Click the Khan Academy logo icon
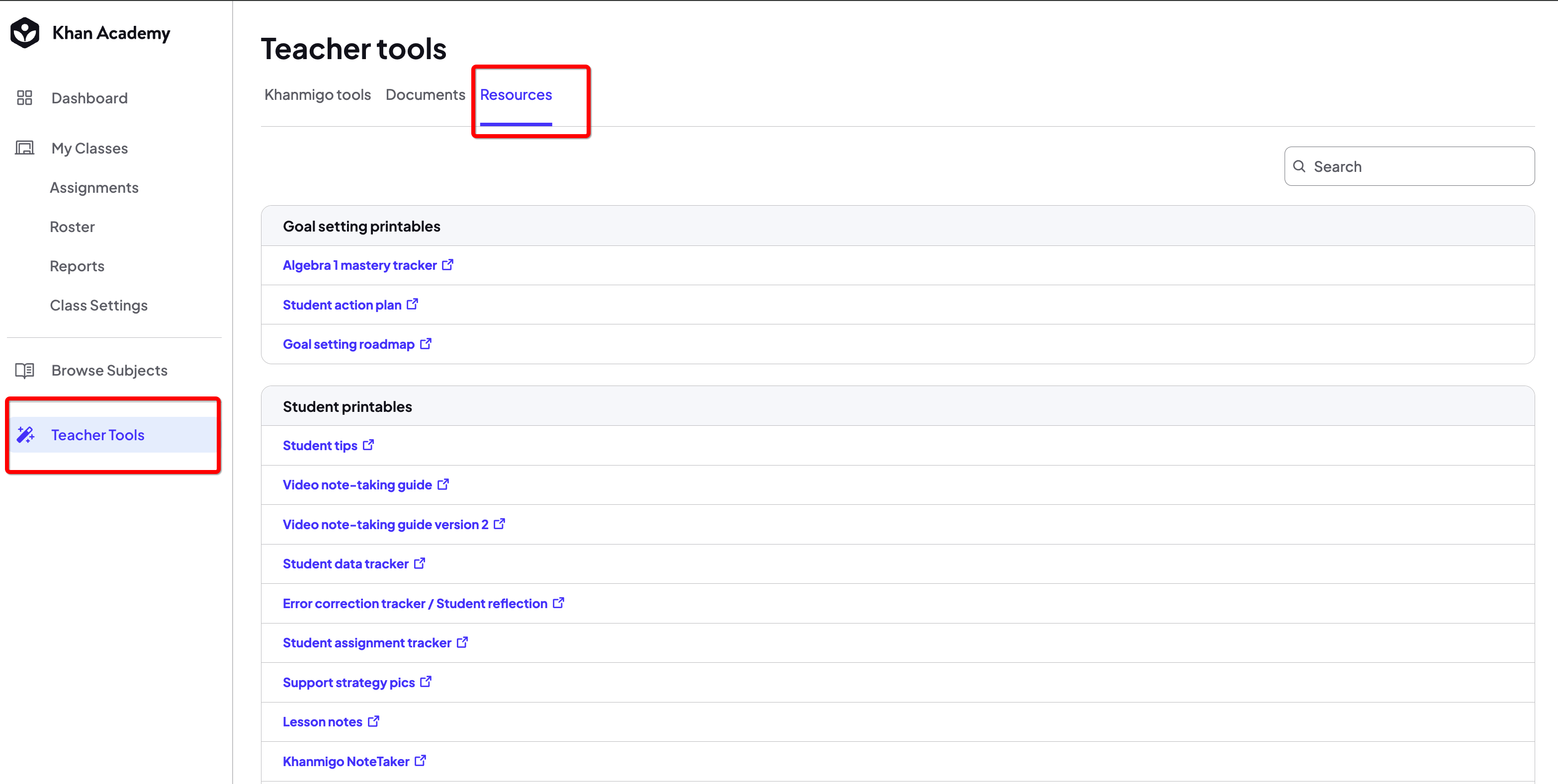The image size is (1558, 784). pyautogui.click(x=25, y=33)
